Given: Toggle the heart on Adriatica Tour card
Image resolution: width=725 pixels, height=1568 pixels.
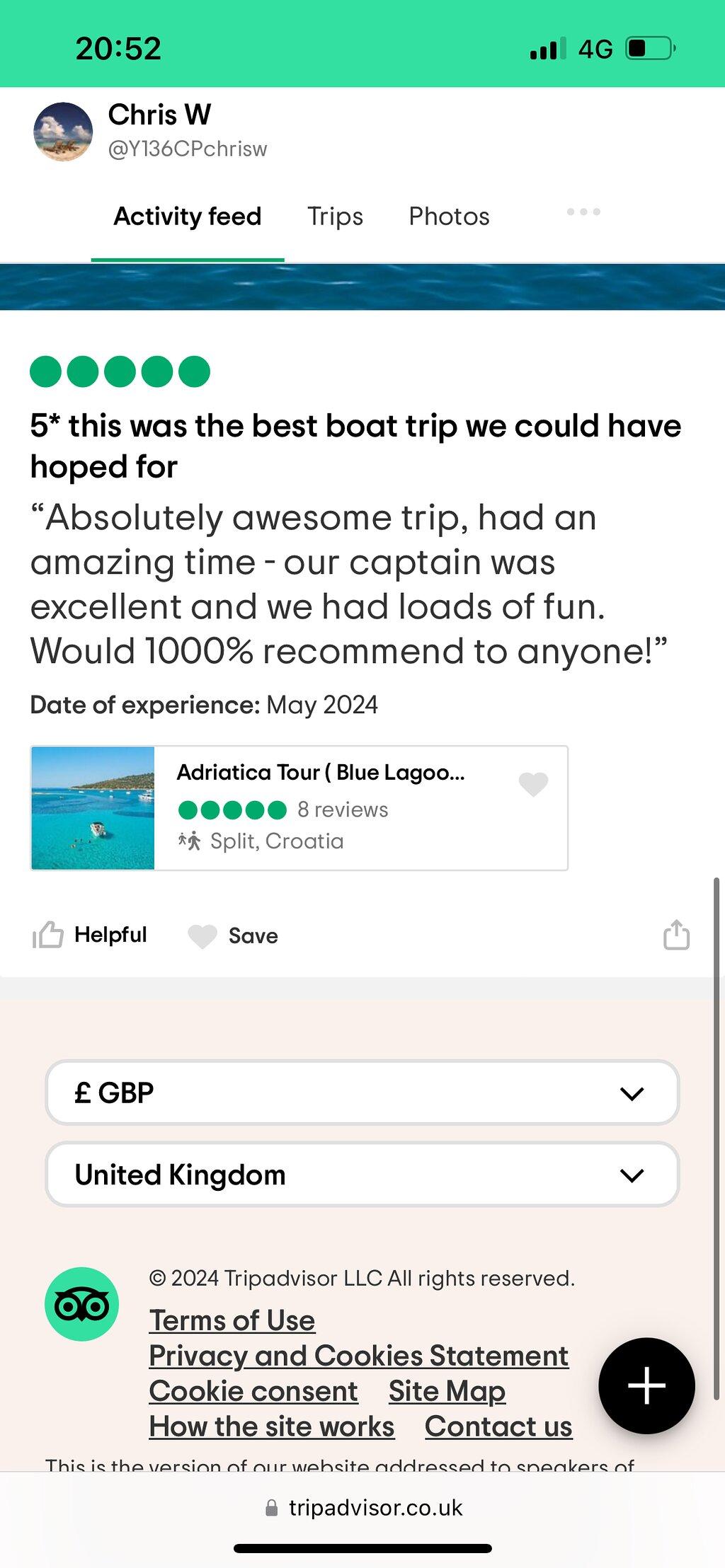Looking at the screenshot, I should point(533,784).
